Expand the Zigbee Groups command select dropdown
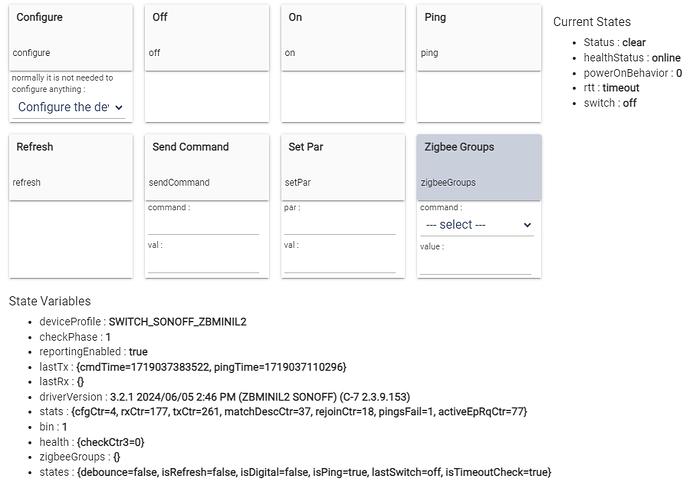The image size is (690, 484). point(477,225)
